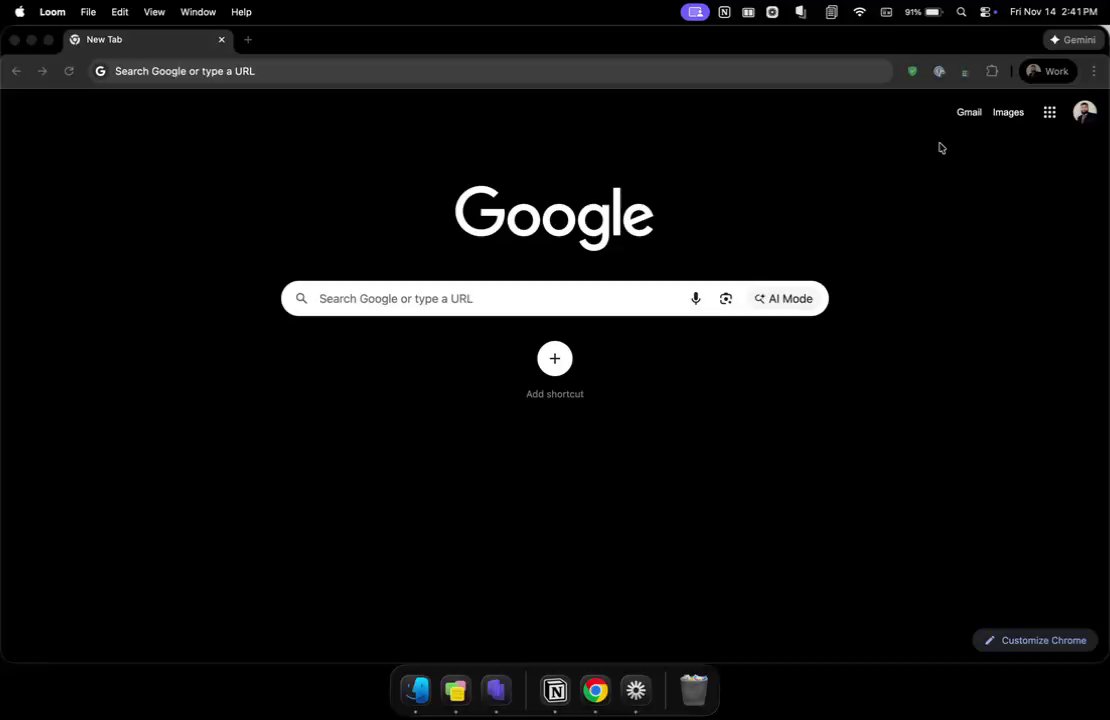This screenshot has height=720, width=1110.
Task: Open the View menu
Action: pyautogui.click(x=154, y=12)
